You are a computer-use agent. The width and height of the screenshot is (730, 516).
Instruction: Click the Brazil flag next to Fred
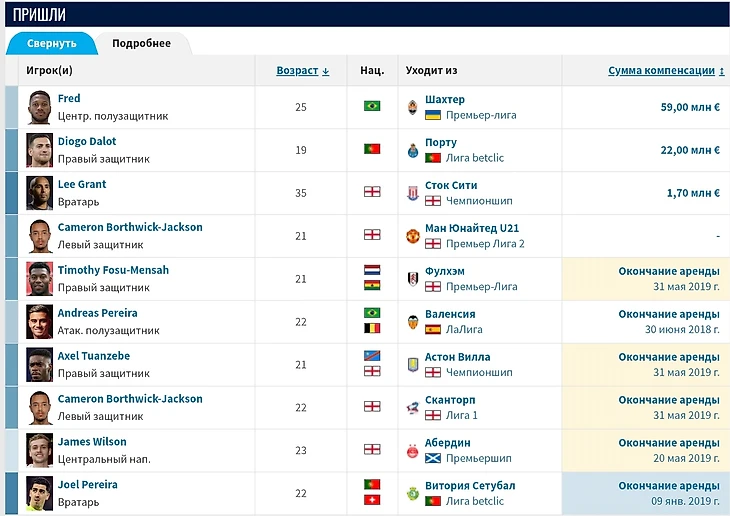[372, 106]
